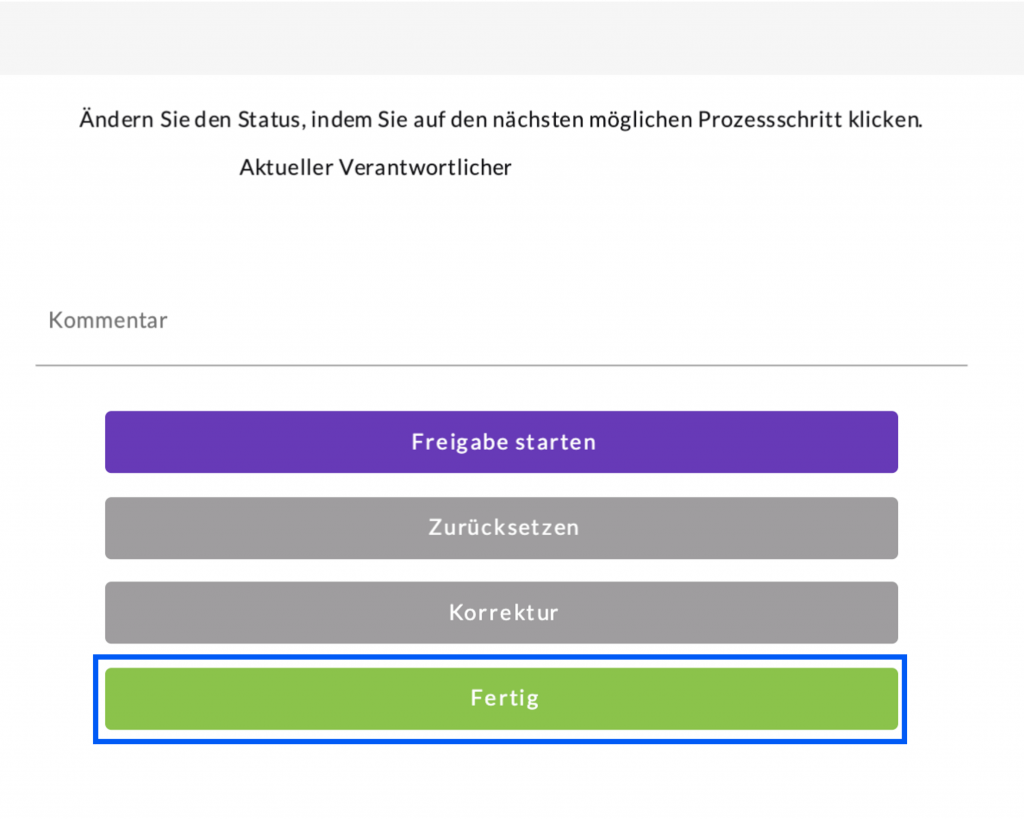Image resolution: width=1024 pixels, height=820 pixels.
Task: Mark the process as Fertig
Action: click(x=501, y=698)
